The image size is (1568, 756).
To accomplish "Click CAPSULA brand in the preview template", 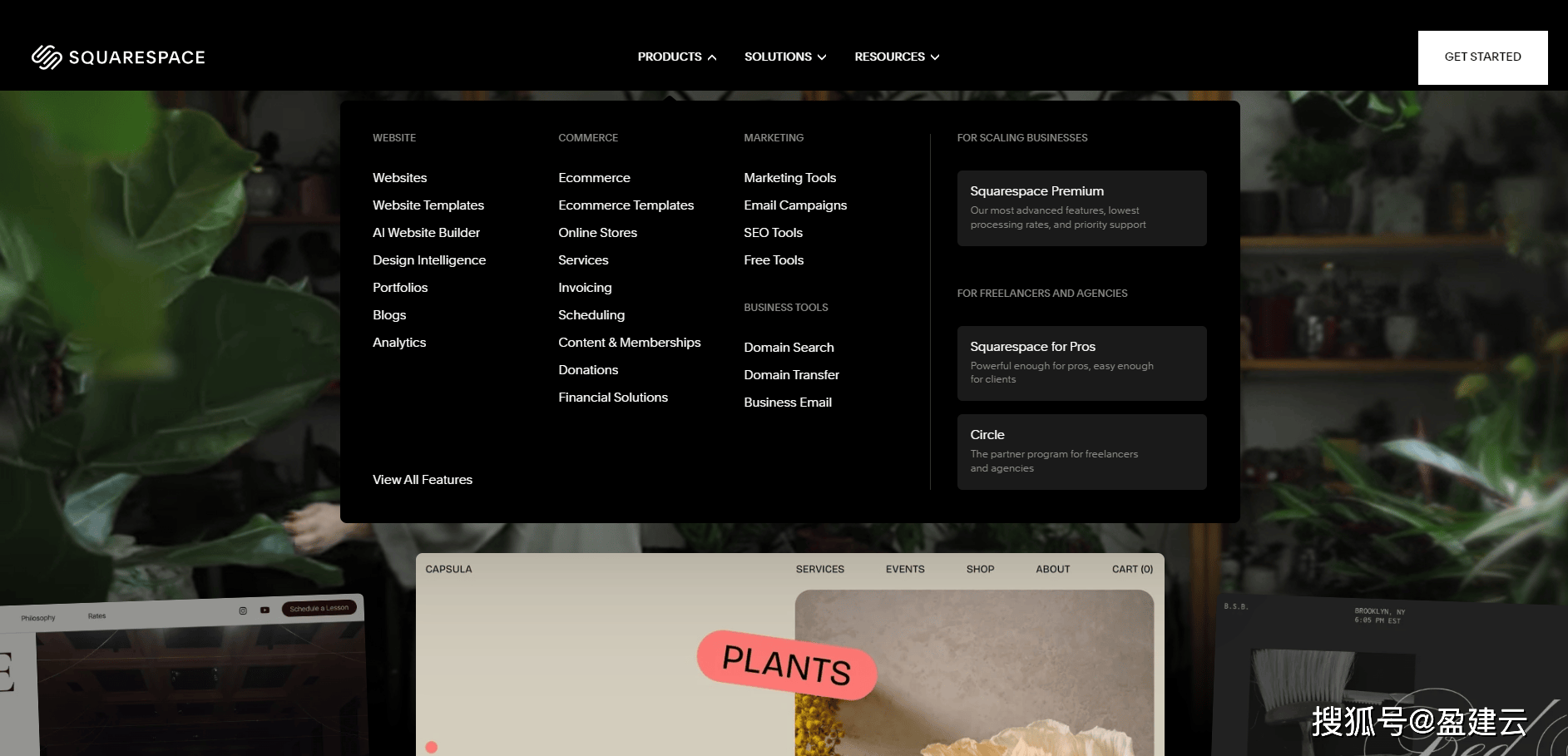I will coord(449,570).
